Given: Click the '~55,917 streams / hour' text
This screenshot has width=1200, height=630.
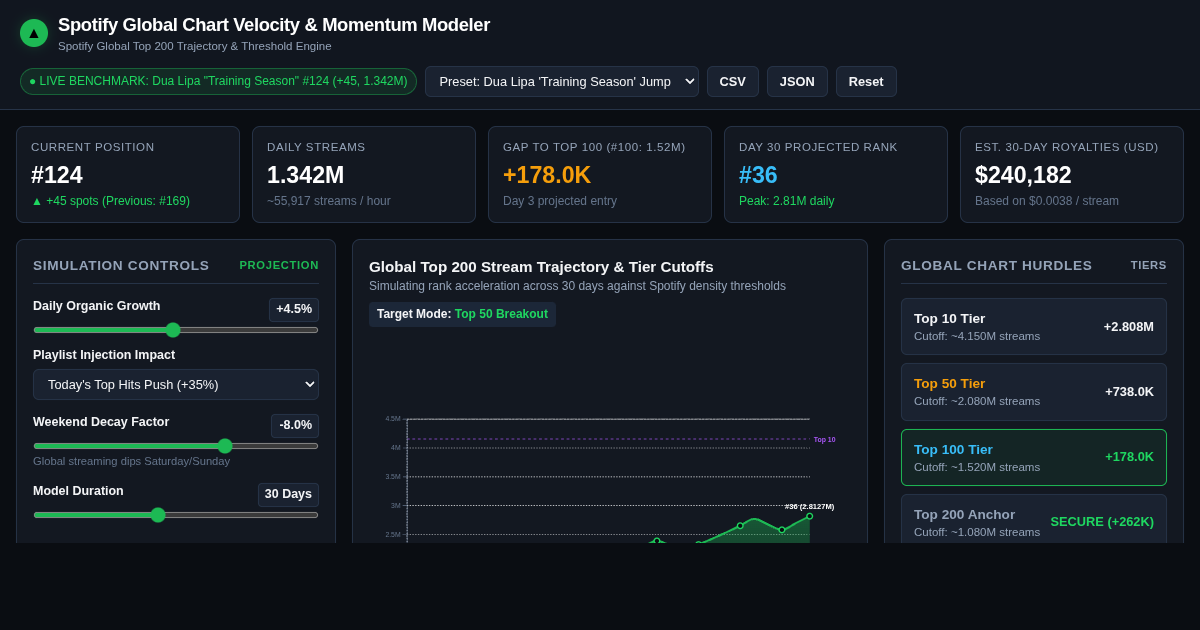Looking at the screenshot, I should [x=329, y=201].
